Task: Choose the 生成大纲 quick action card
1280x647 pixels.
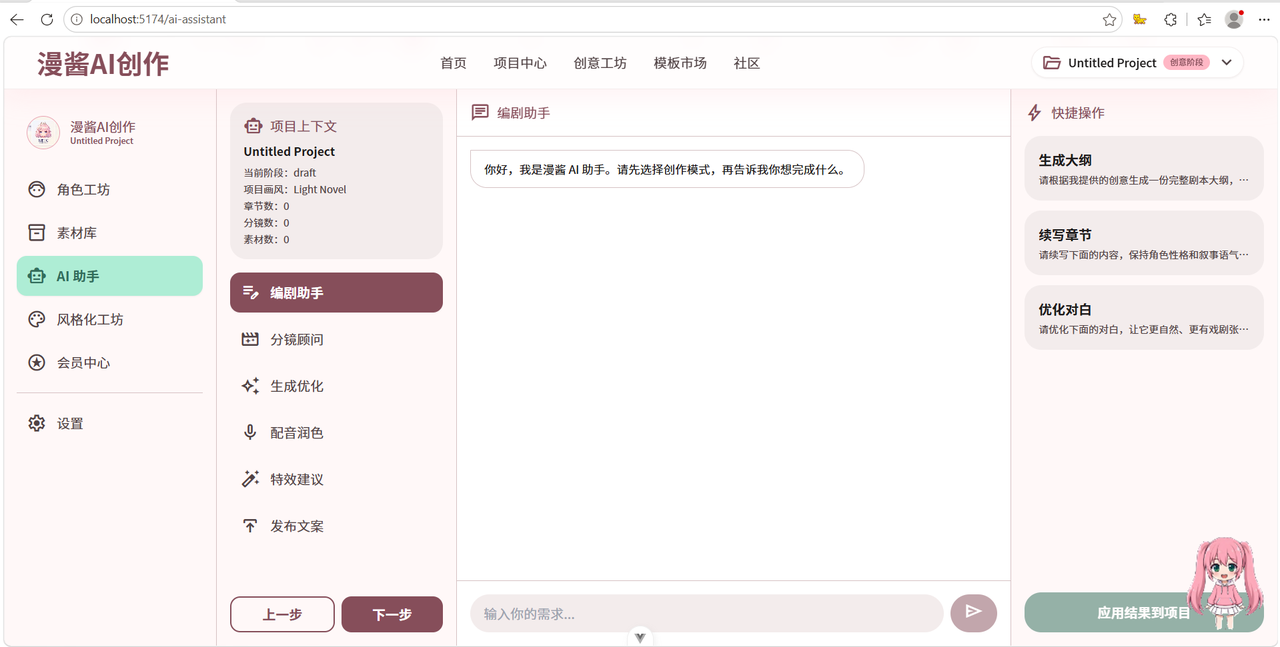Action: 1144,168
